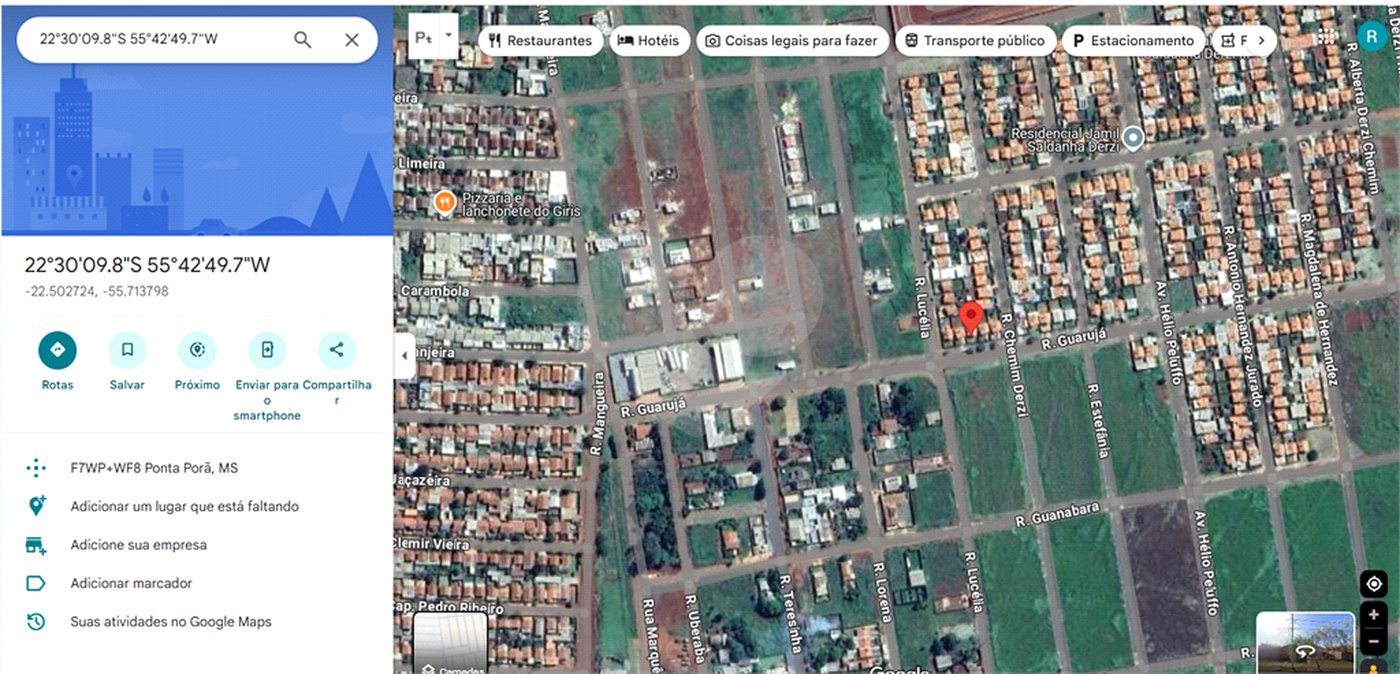Viewport: 1400px width, 674px height.
Task: Filter map by Hotéis chip
Action: point(649,41)
